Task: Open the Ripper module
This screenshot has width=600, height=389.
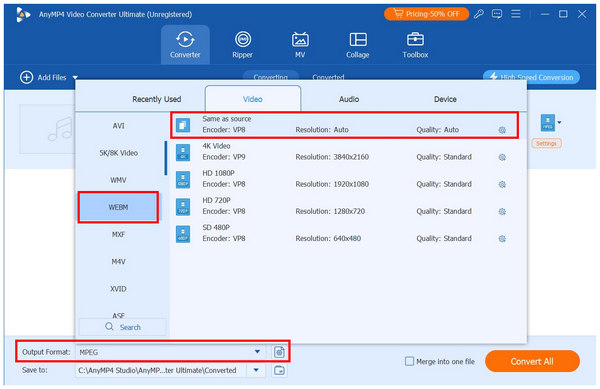Action: (x=243, y=45)
